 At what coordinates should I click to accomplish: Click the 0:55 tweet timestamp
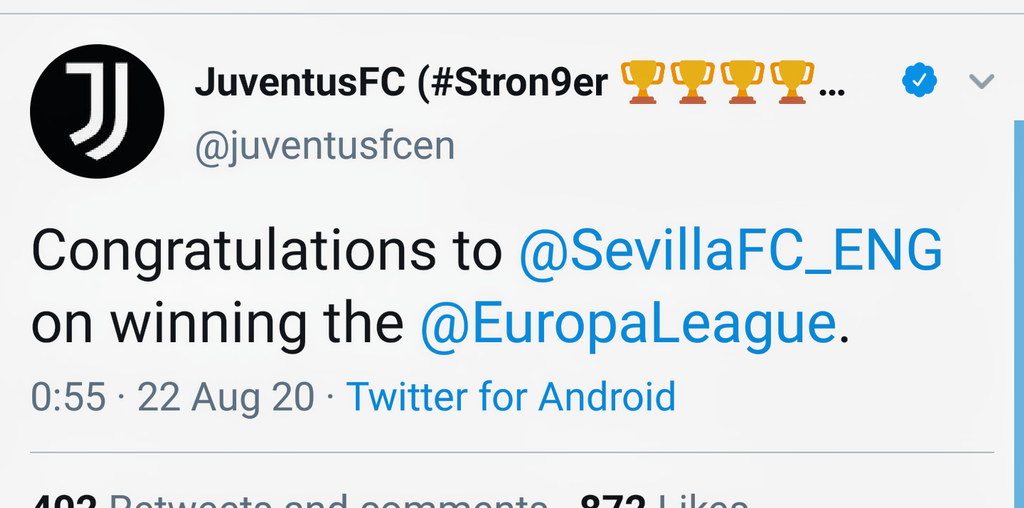(x=68, y=397)
